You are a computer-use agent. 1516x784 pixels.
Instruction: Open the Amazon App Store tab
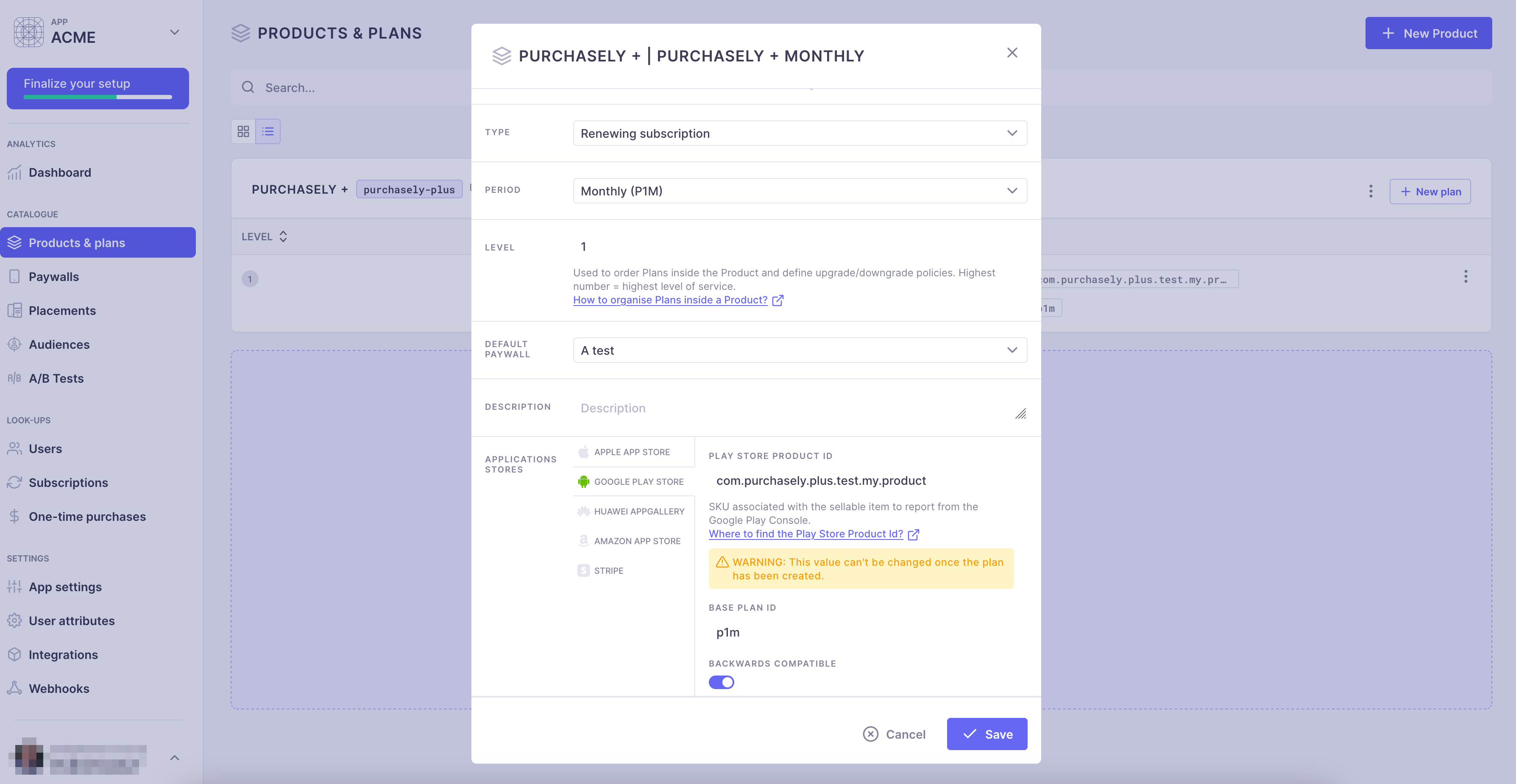coord(636,541)
